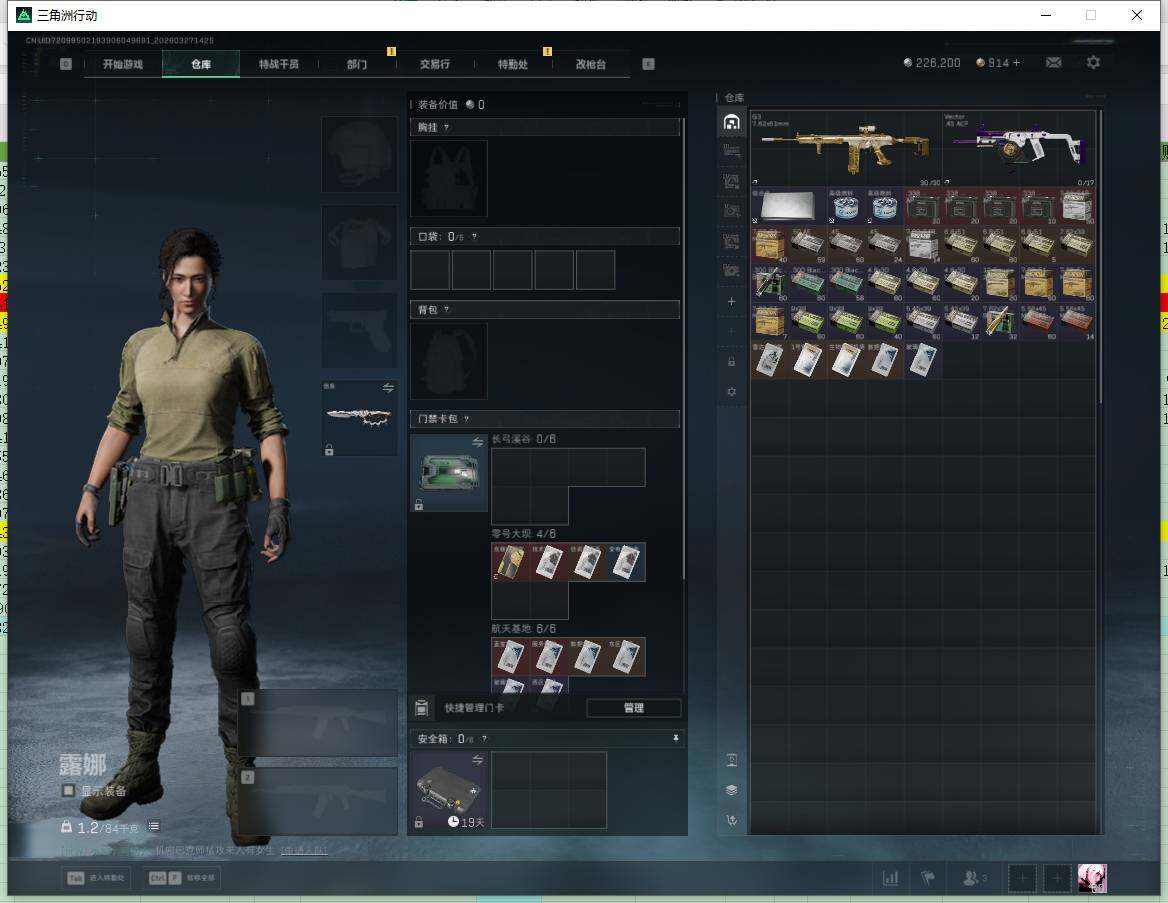The image size is (1168, 903).
Task: Click the statistics bar chart icon in bottom bar
Action: pyautogui.click(x=890, y=878)
